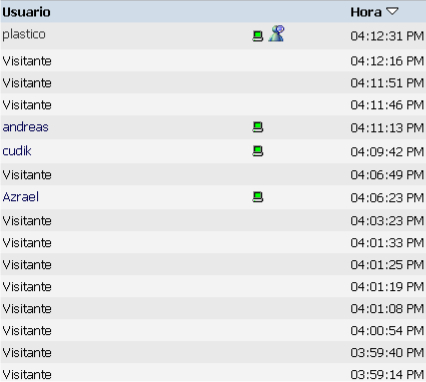The image size is (426, 382).
Task: Click the 03:59:40 PM time entry
Action: pyautogui.click(x=387, y=353)
